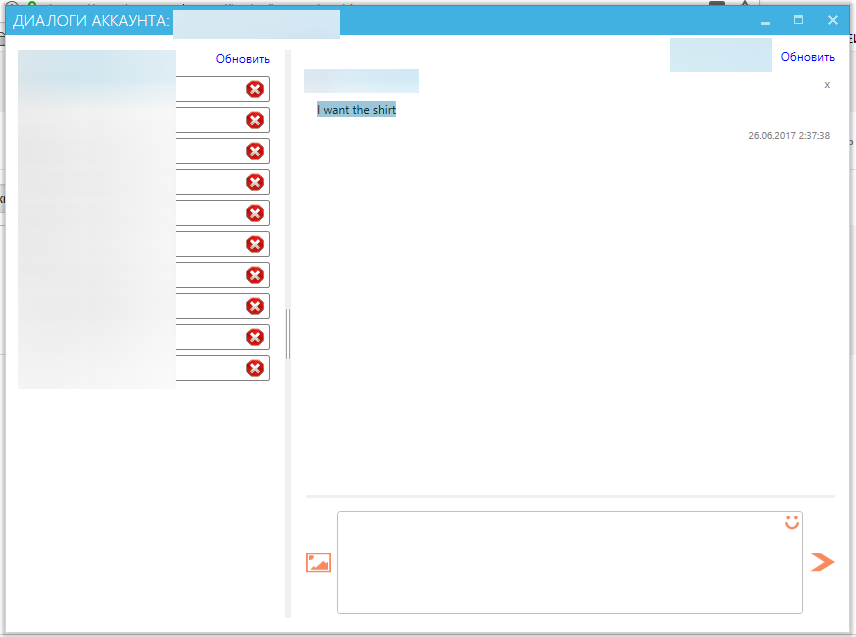Screen dimensions: 856x637
Task: Delete the seventh dialog via red X
Action: [x=255, y=275]
